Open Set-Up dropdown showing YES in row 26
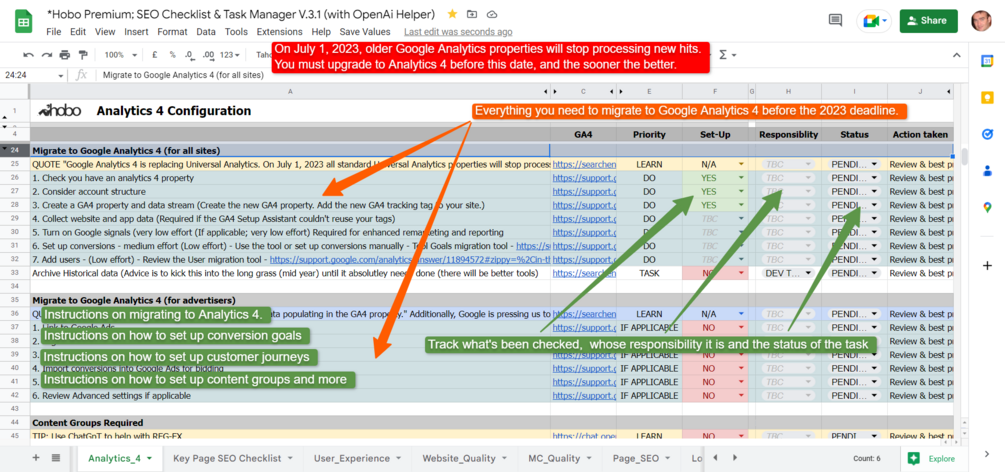 [742, 178]
